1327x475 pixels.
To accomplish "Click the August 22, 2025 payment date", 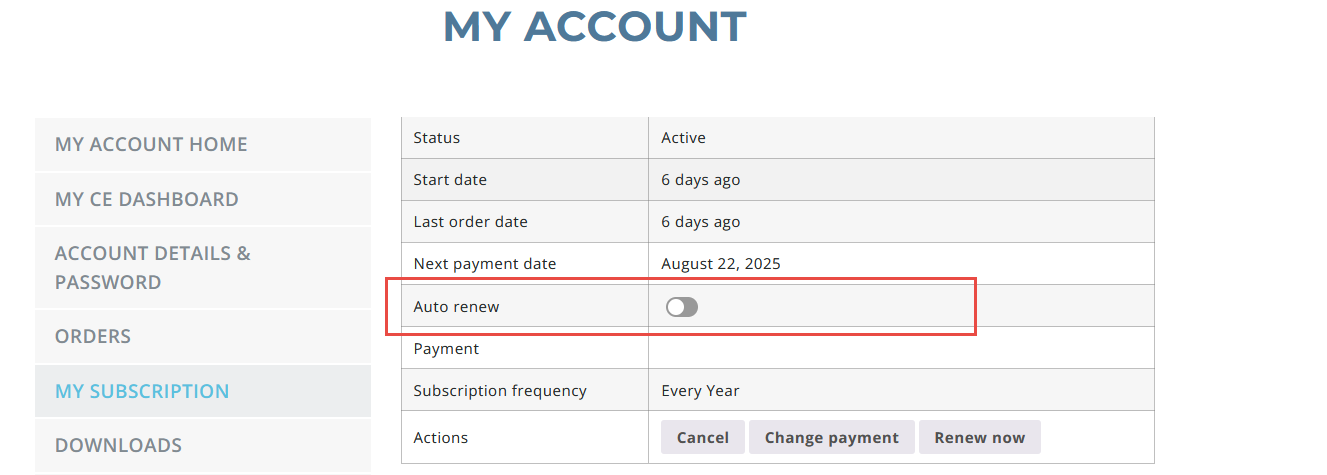I will 721,264.
